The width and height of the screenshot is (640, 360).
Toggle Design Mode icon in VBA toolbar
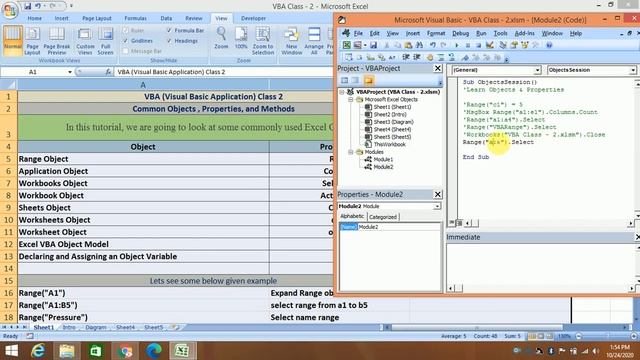pos(489,45)
